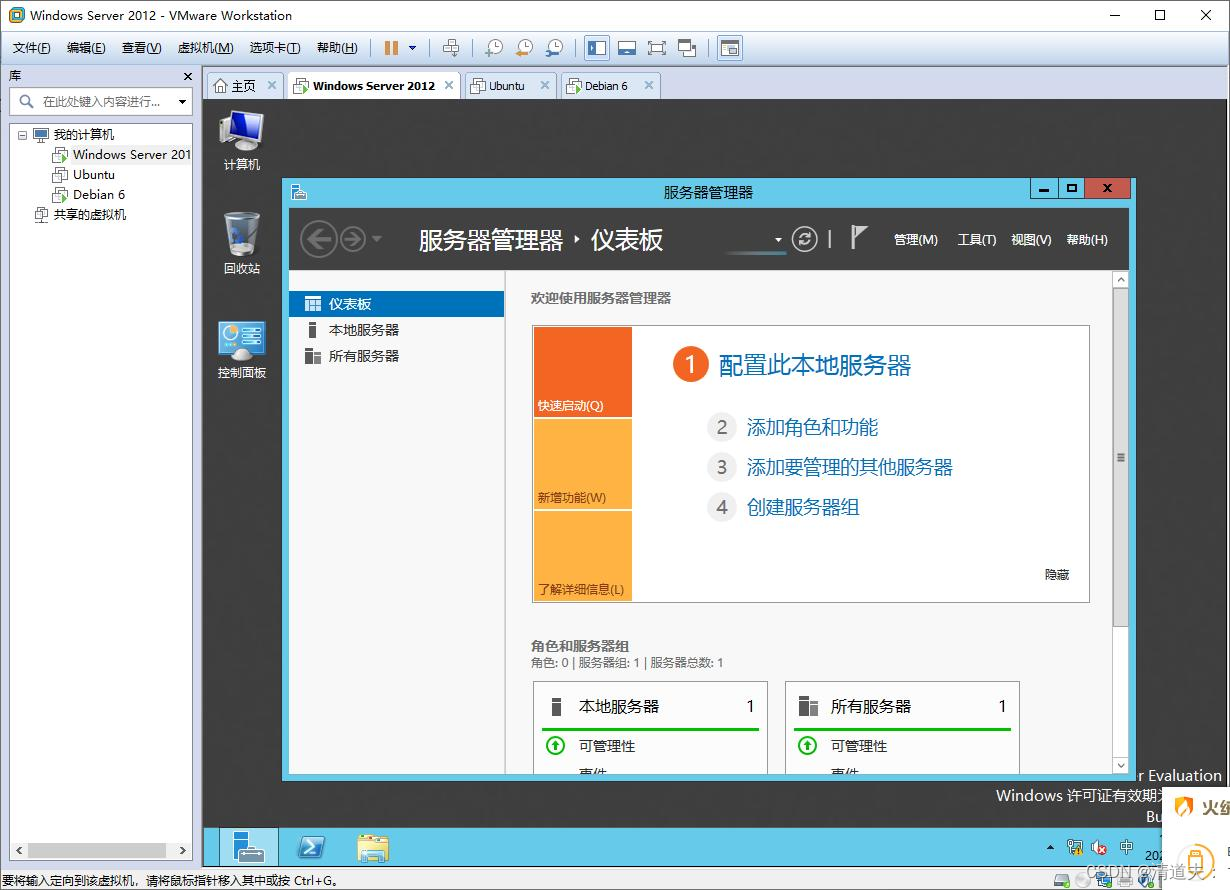The height and width of the screenshot is (890, 1230).
Task: Toggle the thumbnail bar view icon
Action: click(627, 47)
